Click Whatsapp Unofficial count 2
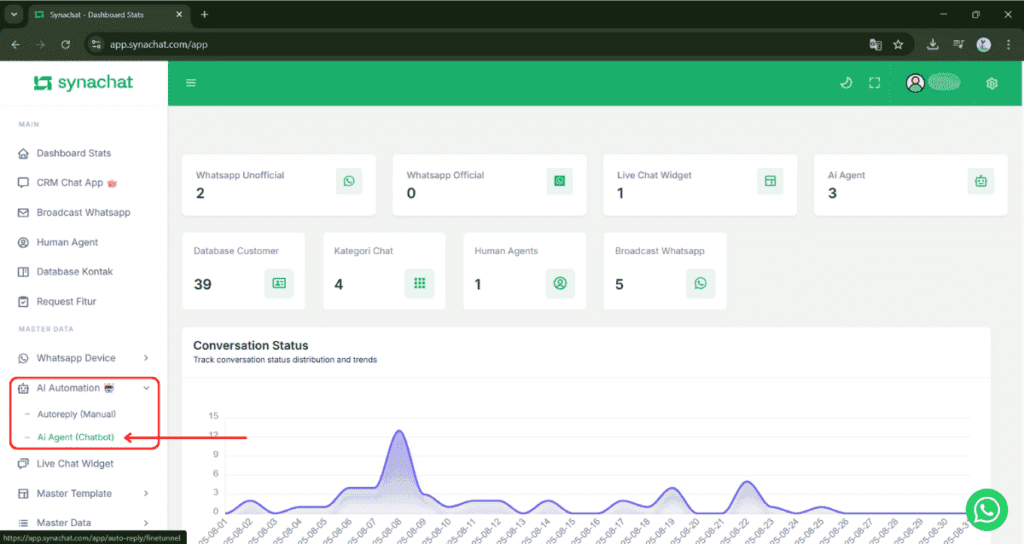 (x=200, y=193)
